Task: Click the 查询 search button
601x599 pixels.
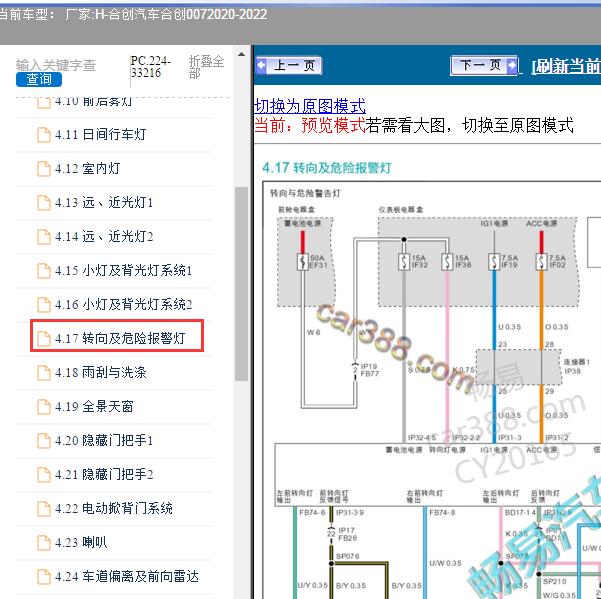Action: (39, 79)
